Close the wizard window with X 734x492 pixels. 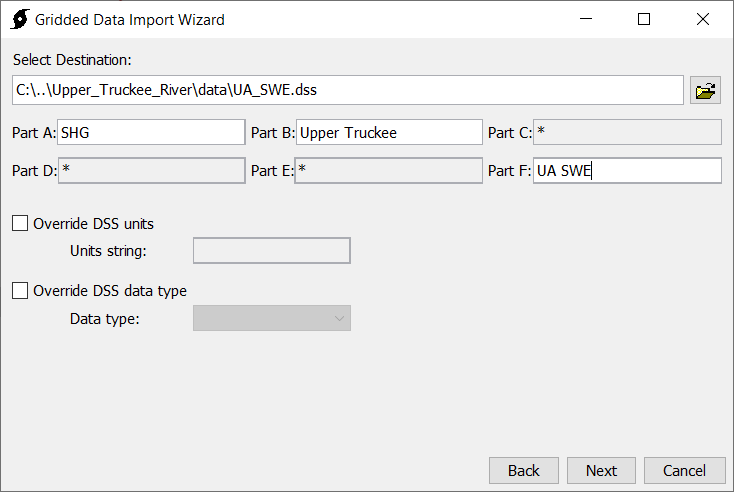coord(703,19)
